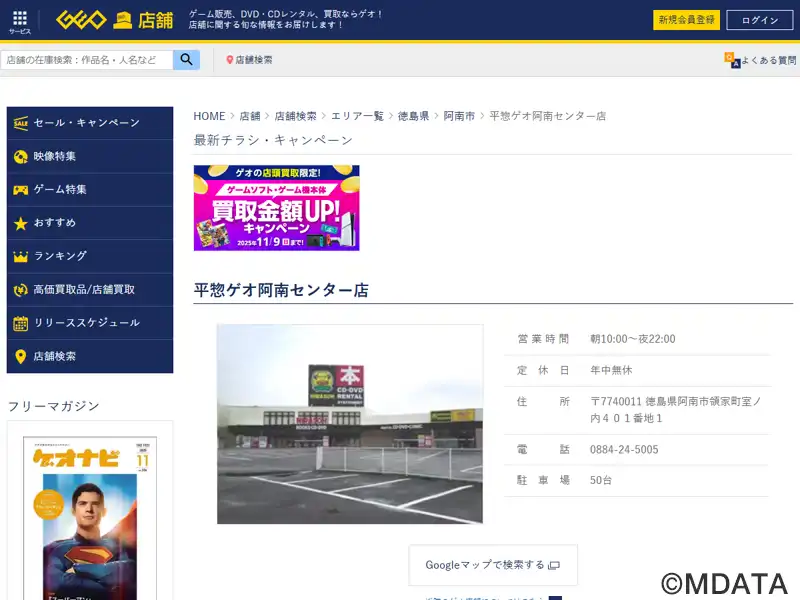Viewport: 800px width, 600px height.
Task: Open the recommended star item
Action: tap(89, 223)
